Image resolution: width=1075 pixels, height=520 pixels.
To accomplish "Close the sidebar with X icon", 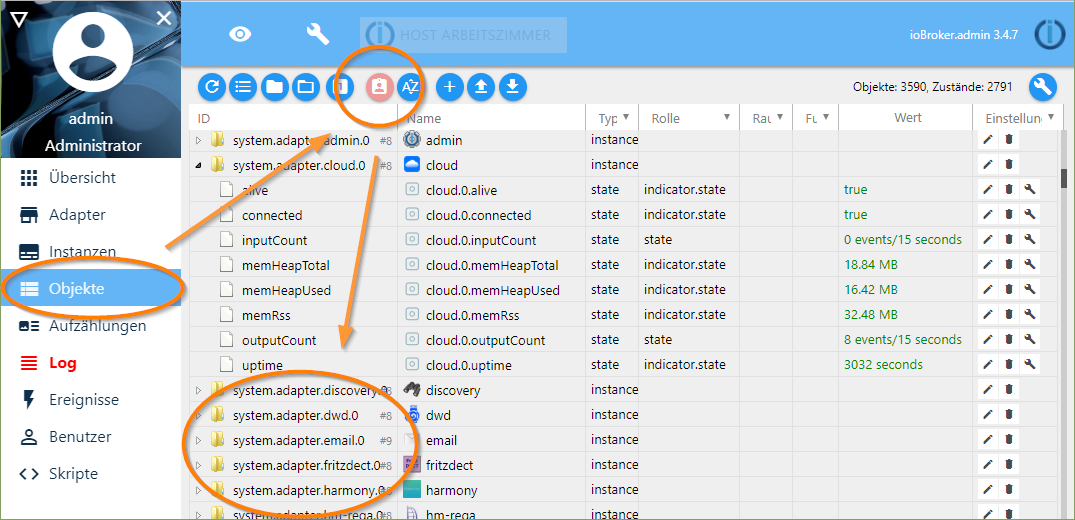I will tap(164, 18).
